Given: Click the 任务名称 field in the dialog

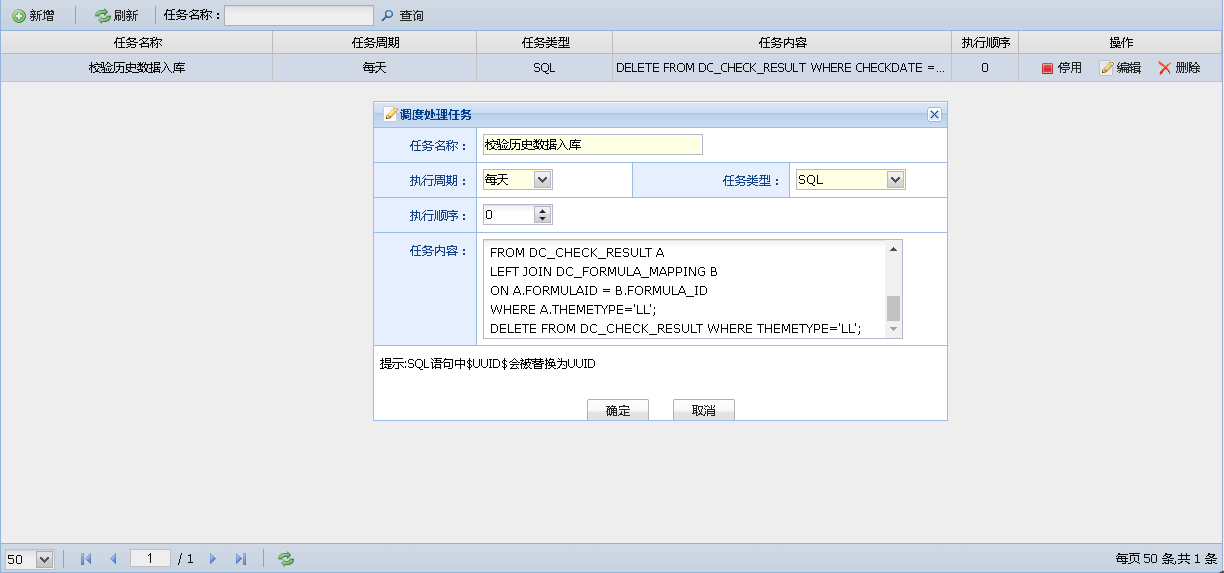Looking at the screenshot, I should pos(592,145).
